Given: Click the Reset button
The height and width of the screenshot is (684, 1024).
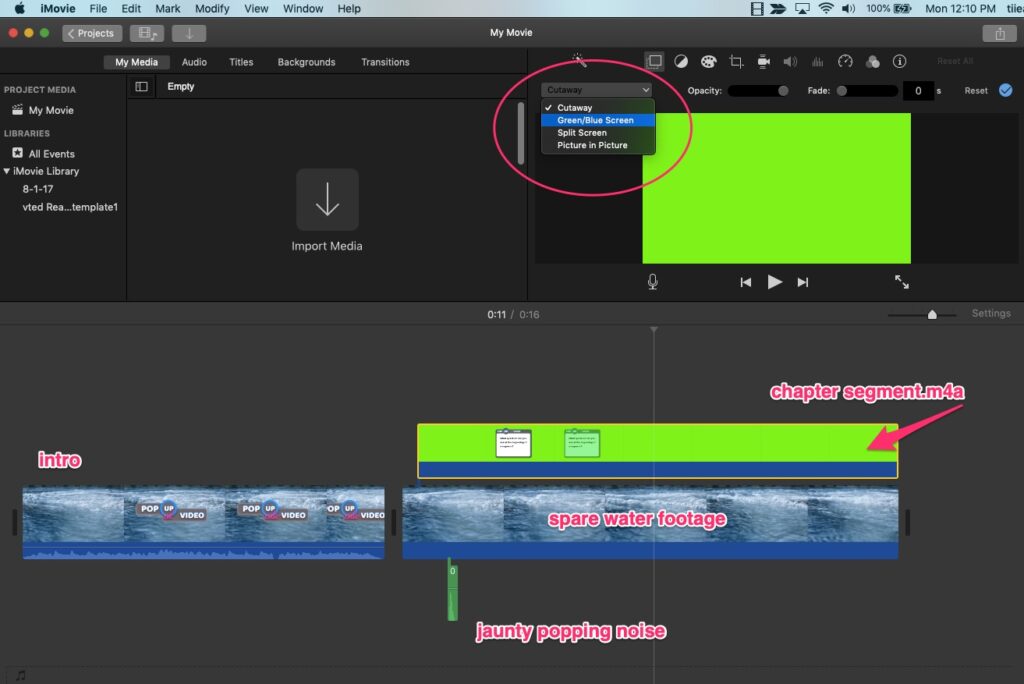Looking at the screenshot, I should pyautogui.click(x=976, y=91).
